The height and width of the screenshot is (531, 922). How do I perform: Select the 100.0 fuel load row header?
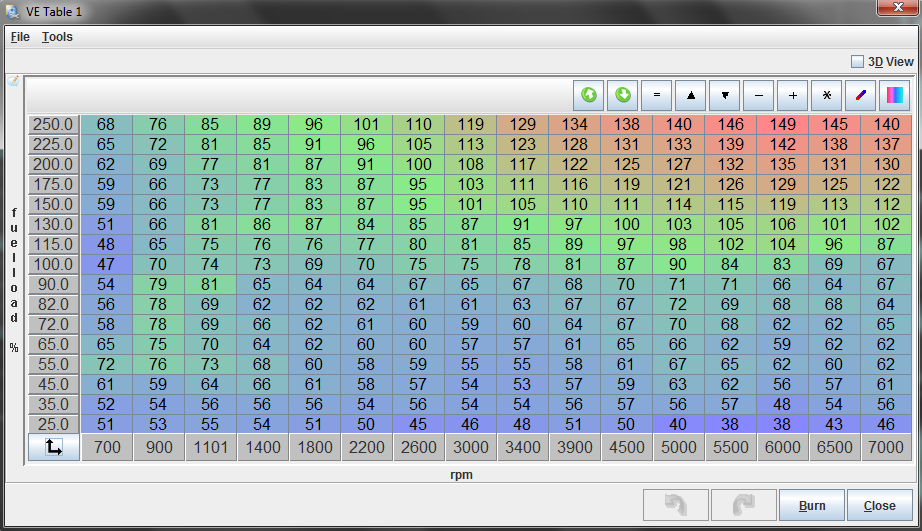(x=54, y=265)
